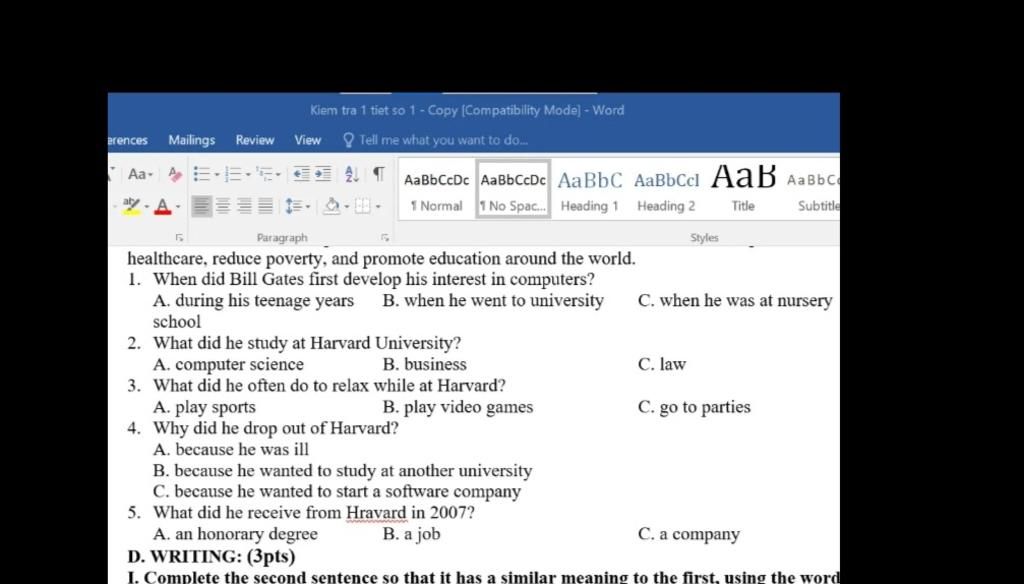
Task: Apply the No Spacing style
Action: pyautogui.click(x=513, y=190)
